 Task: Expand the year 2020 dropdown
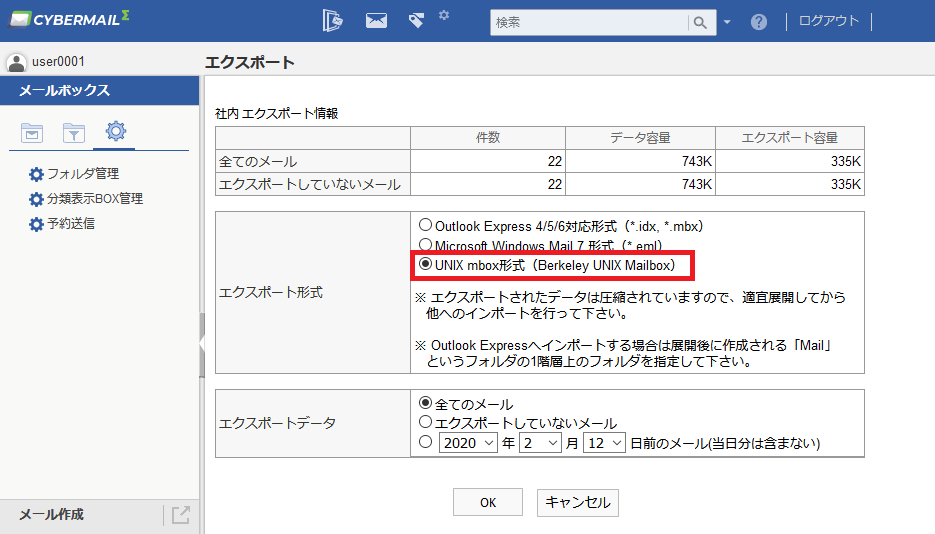(x=468, y=443)
